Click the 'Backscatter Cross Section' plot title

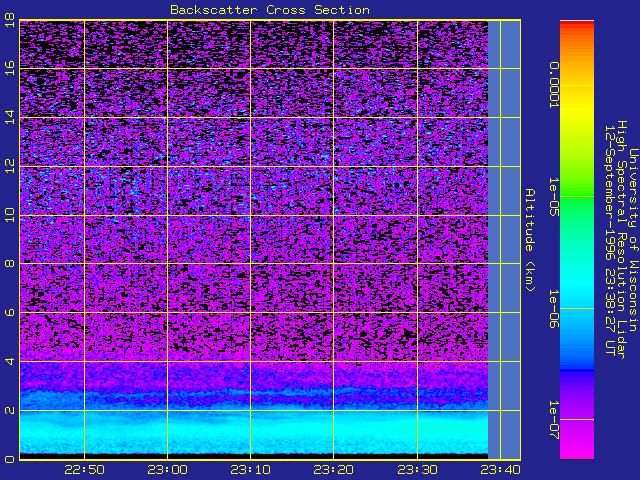(270, 10)
